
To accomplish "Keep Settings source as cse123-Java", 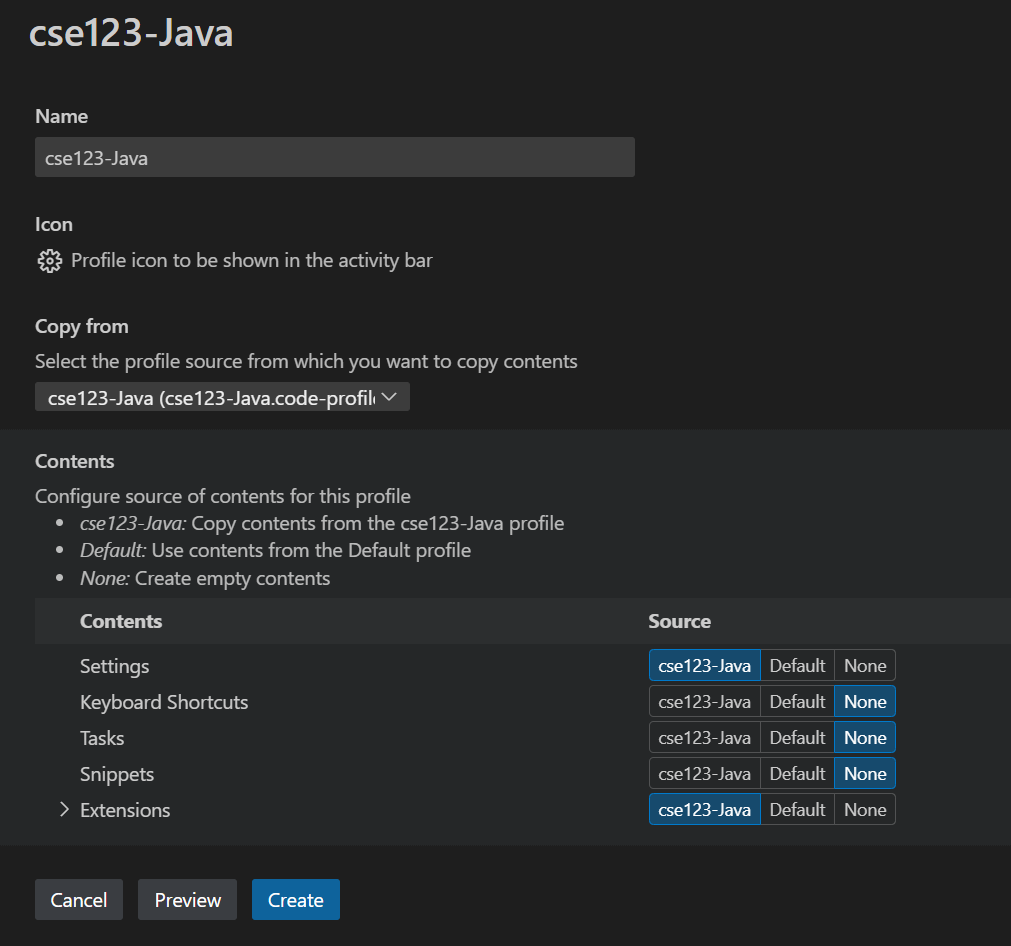I will tap(704, 665).
